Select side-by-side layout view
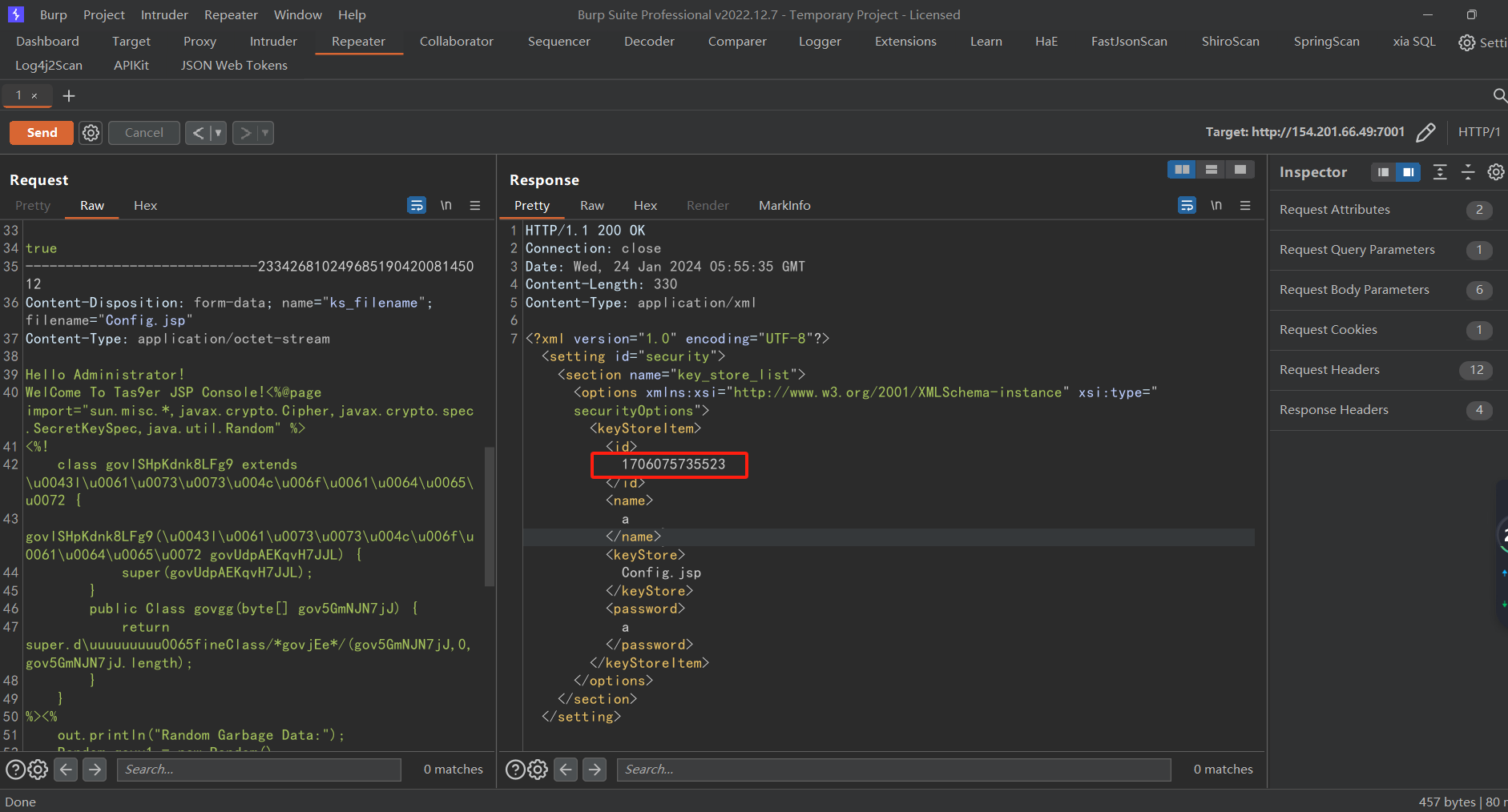 tap(1182, 170)
